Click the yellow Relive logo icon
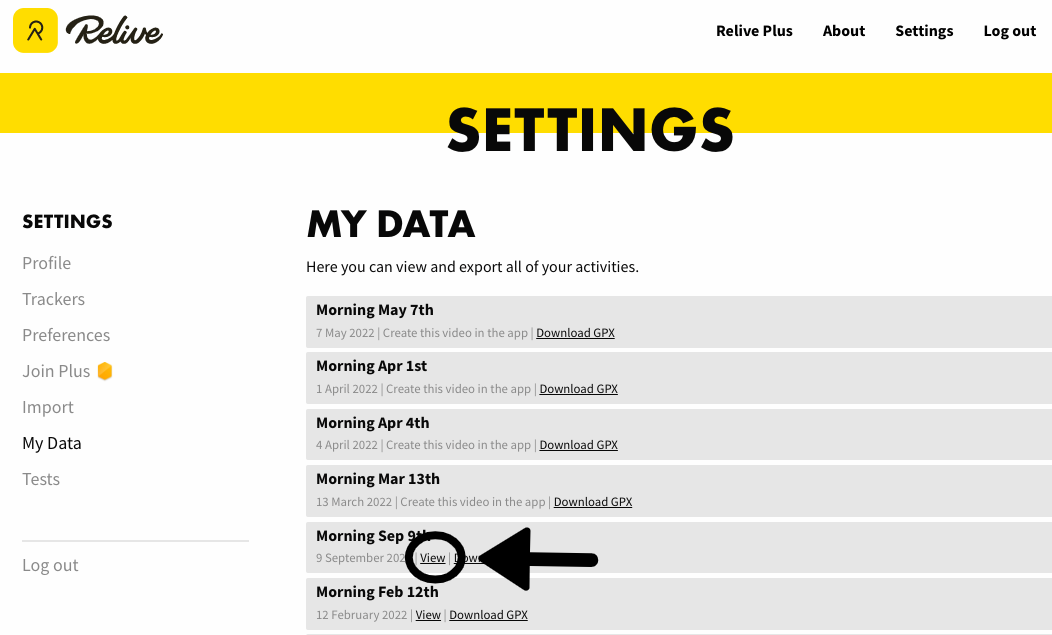Image resolution: width=1052 pixels, height=635 pixels. tap(35, 31)
